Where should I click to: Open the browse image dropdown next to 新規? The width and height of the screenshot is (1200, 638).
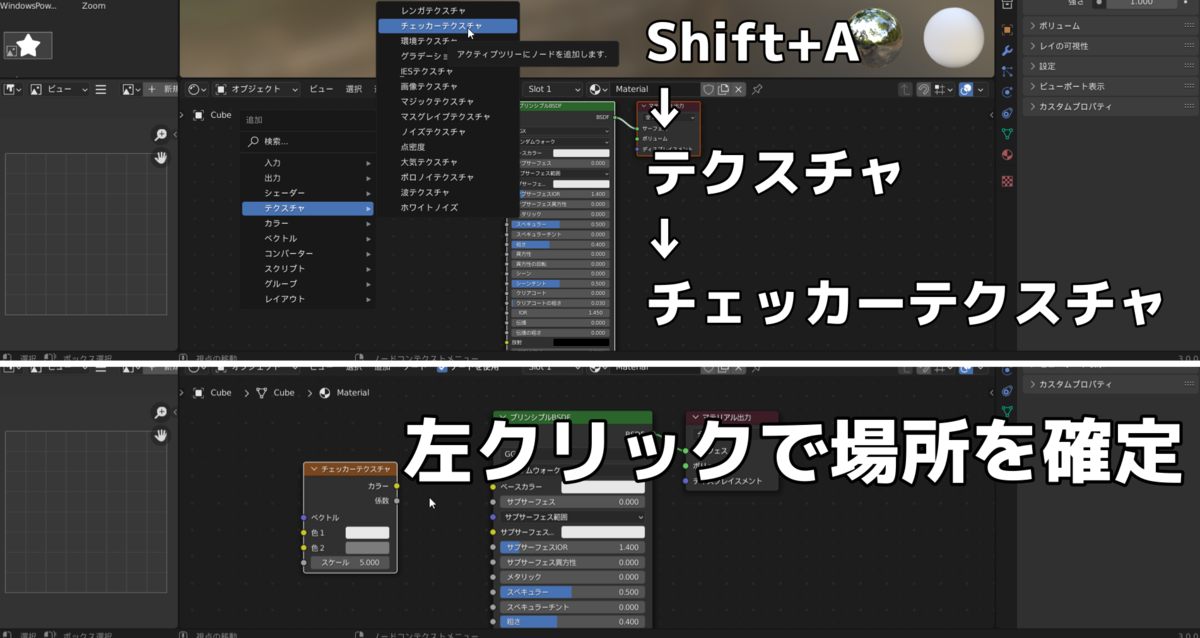coord(131,89)
